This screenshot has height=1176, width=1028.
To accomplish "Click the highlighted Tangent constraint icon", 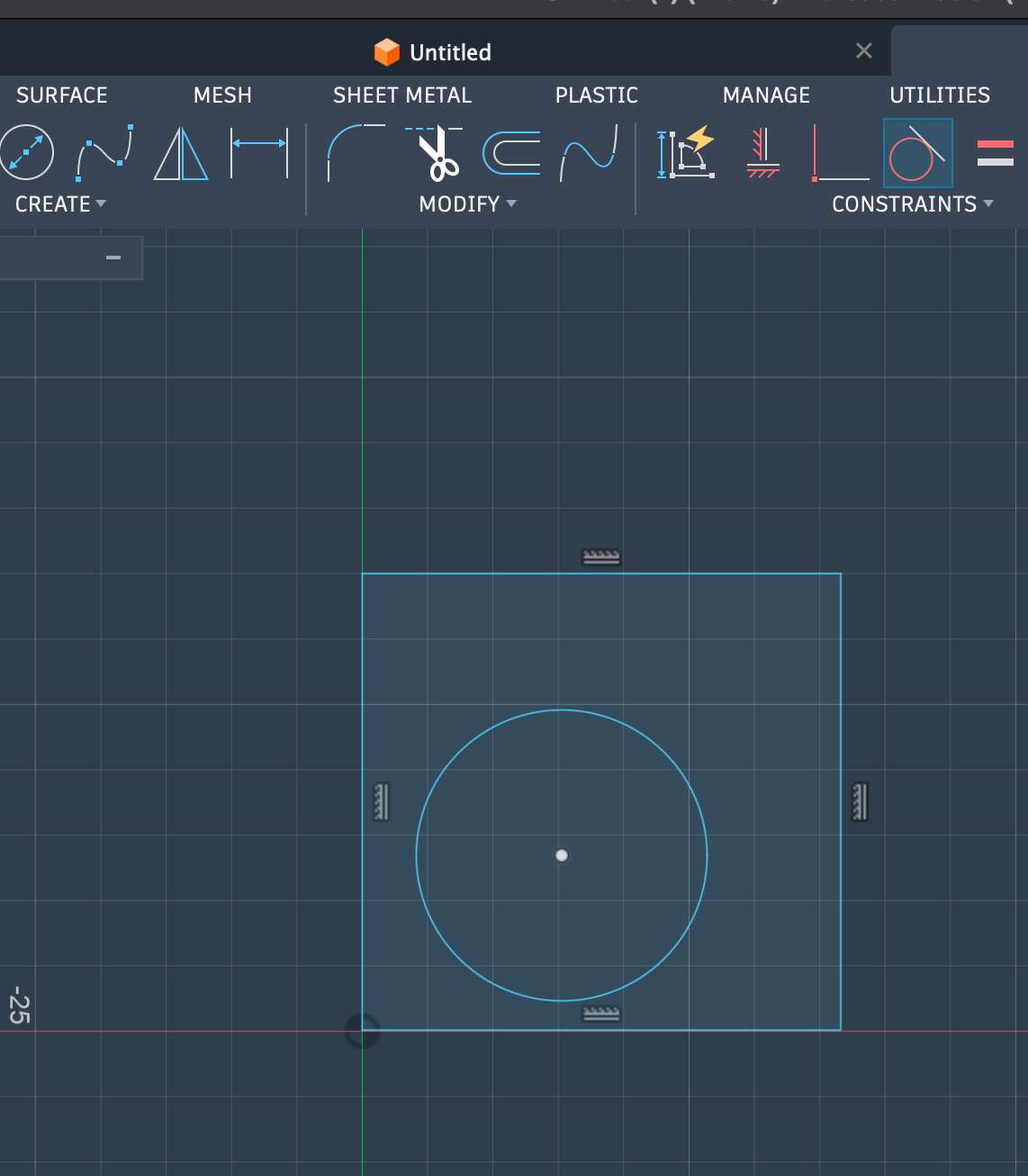I will coord(917,153).
